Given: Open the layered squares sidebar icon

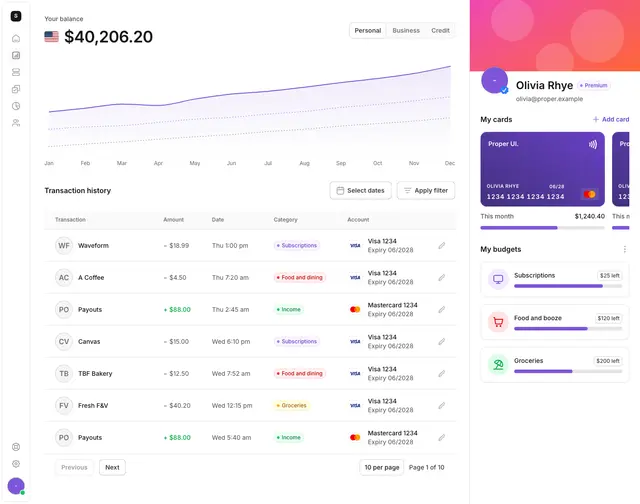Looking at the screenshot, I should pos(16,89).
